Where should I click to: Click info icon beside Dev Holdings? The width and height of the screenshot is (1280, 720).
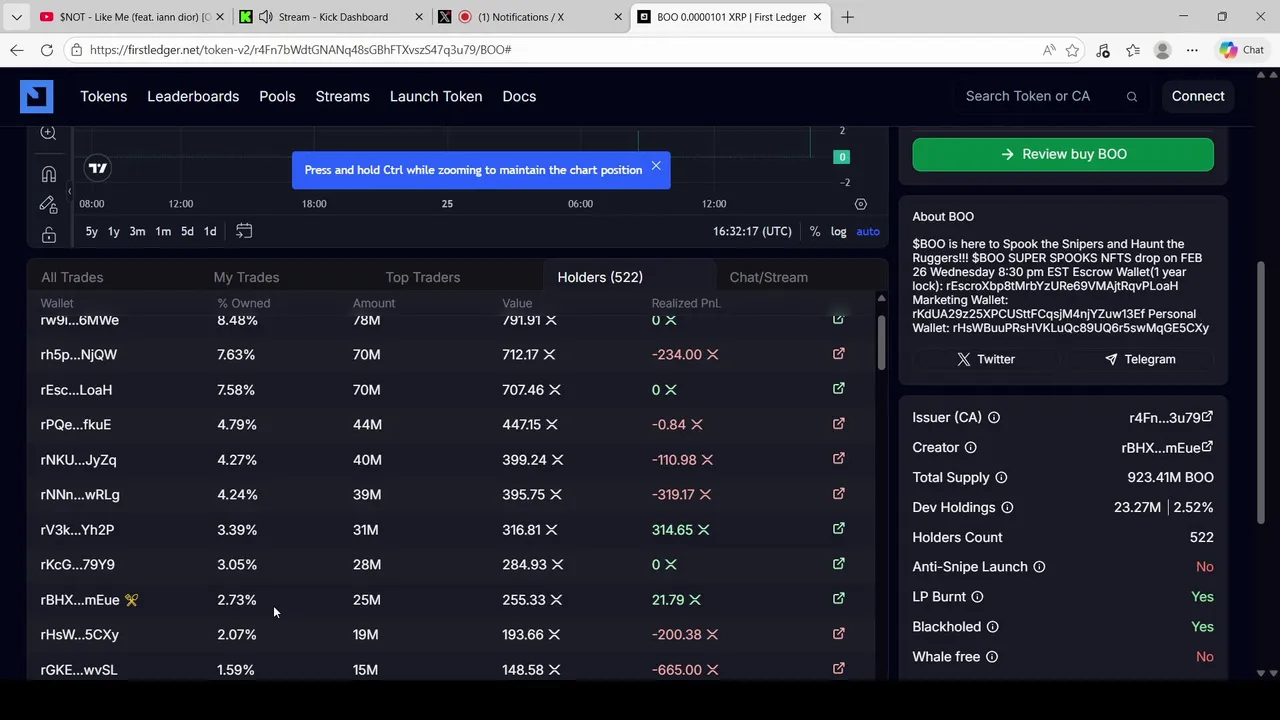pyautogui.click(x=1007, y=508)
